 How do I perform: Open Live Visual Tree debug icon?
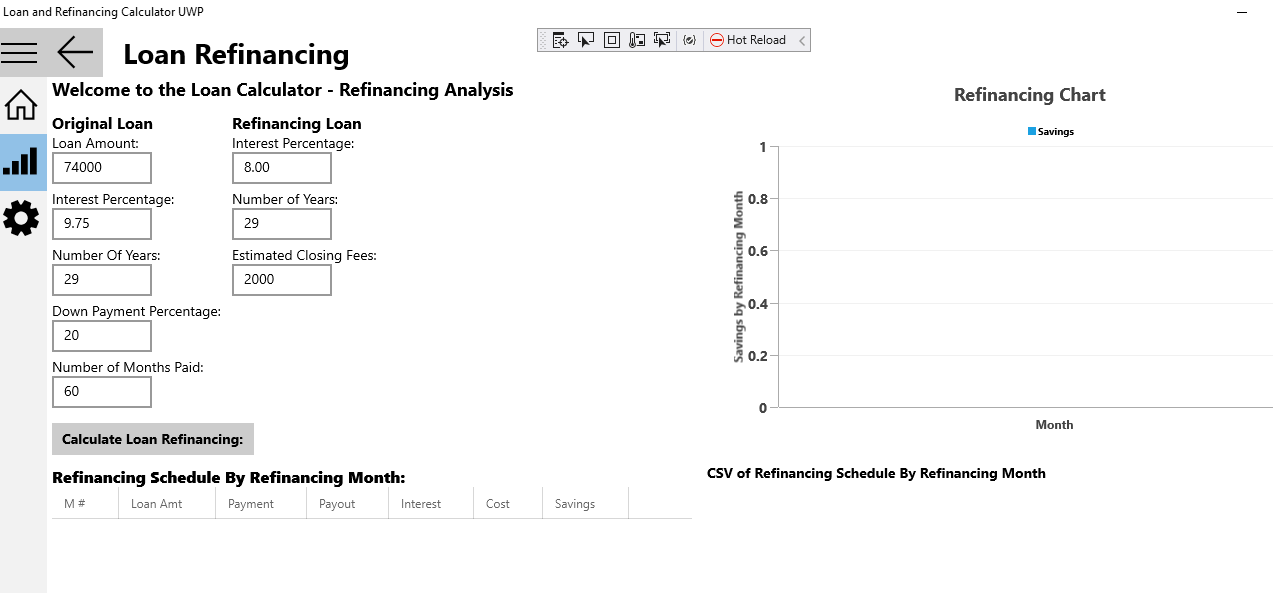pos(561,40)
